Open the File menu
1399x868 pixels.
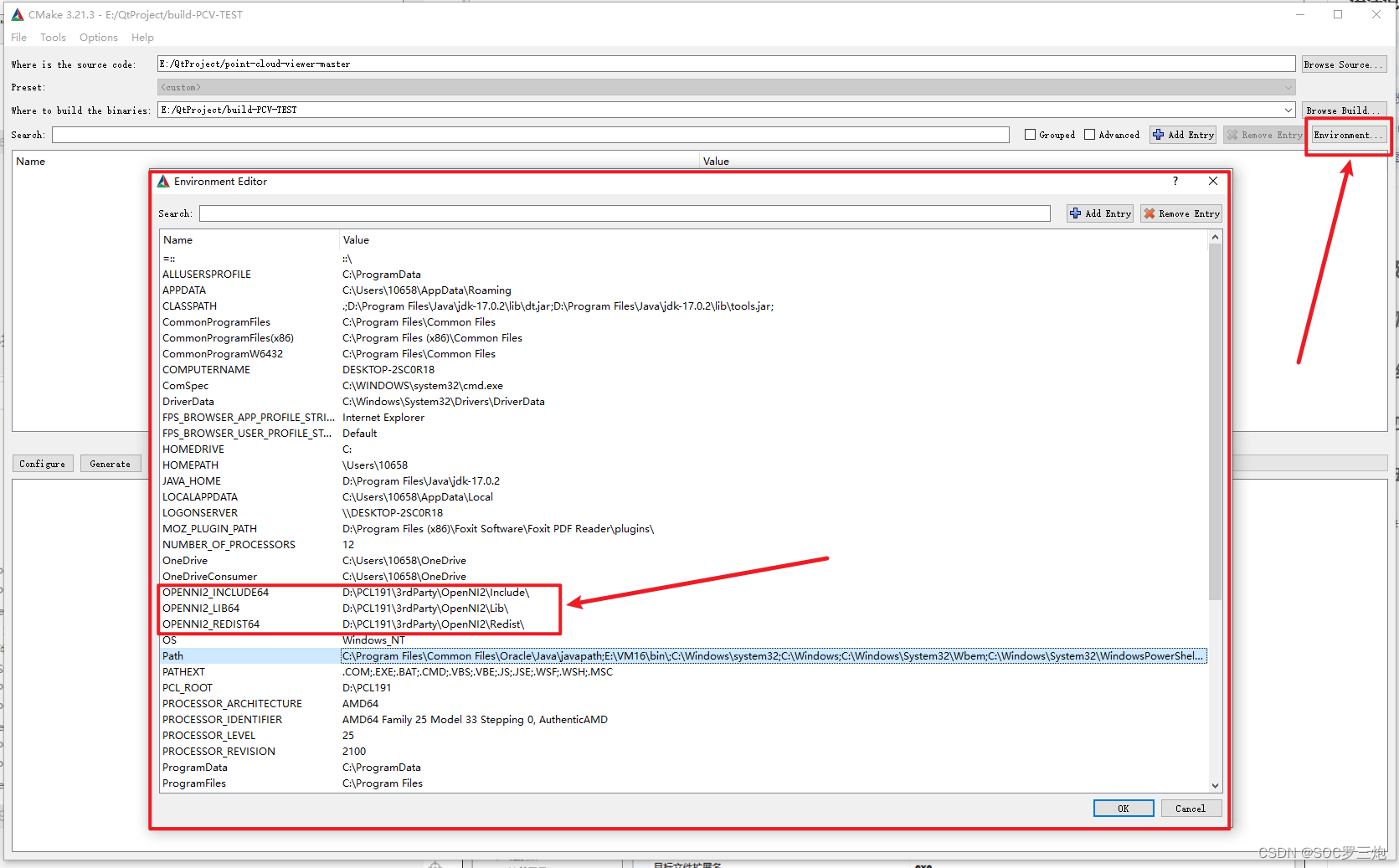19,38
